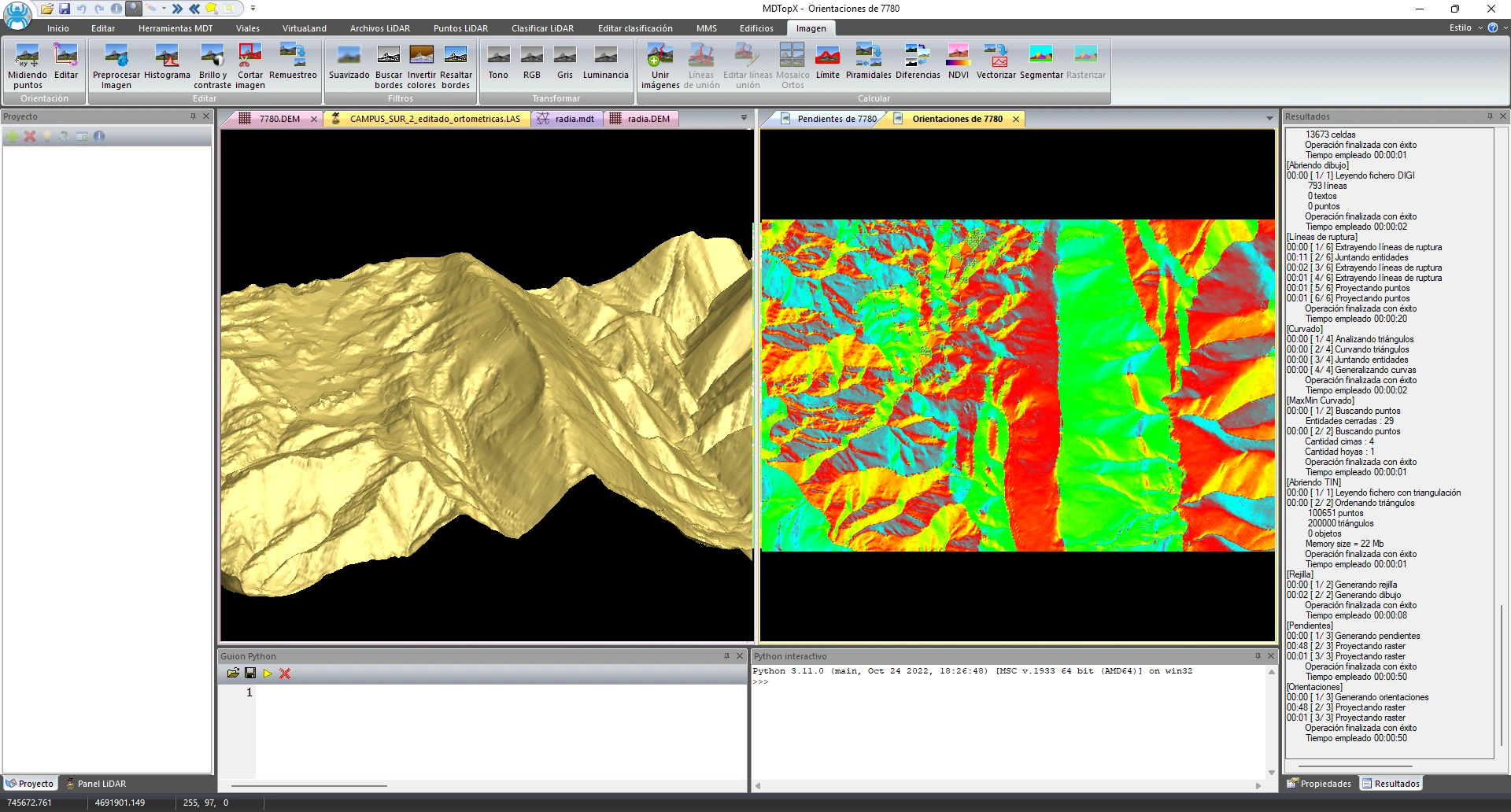Click into the Python interactive prompt
Viewport: 1511px width, 812px height.
1007,681
